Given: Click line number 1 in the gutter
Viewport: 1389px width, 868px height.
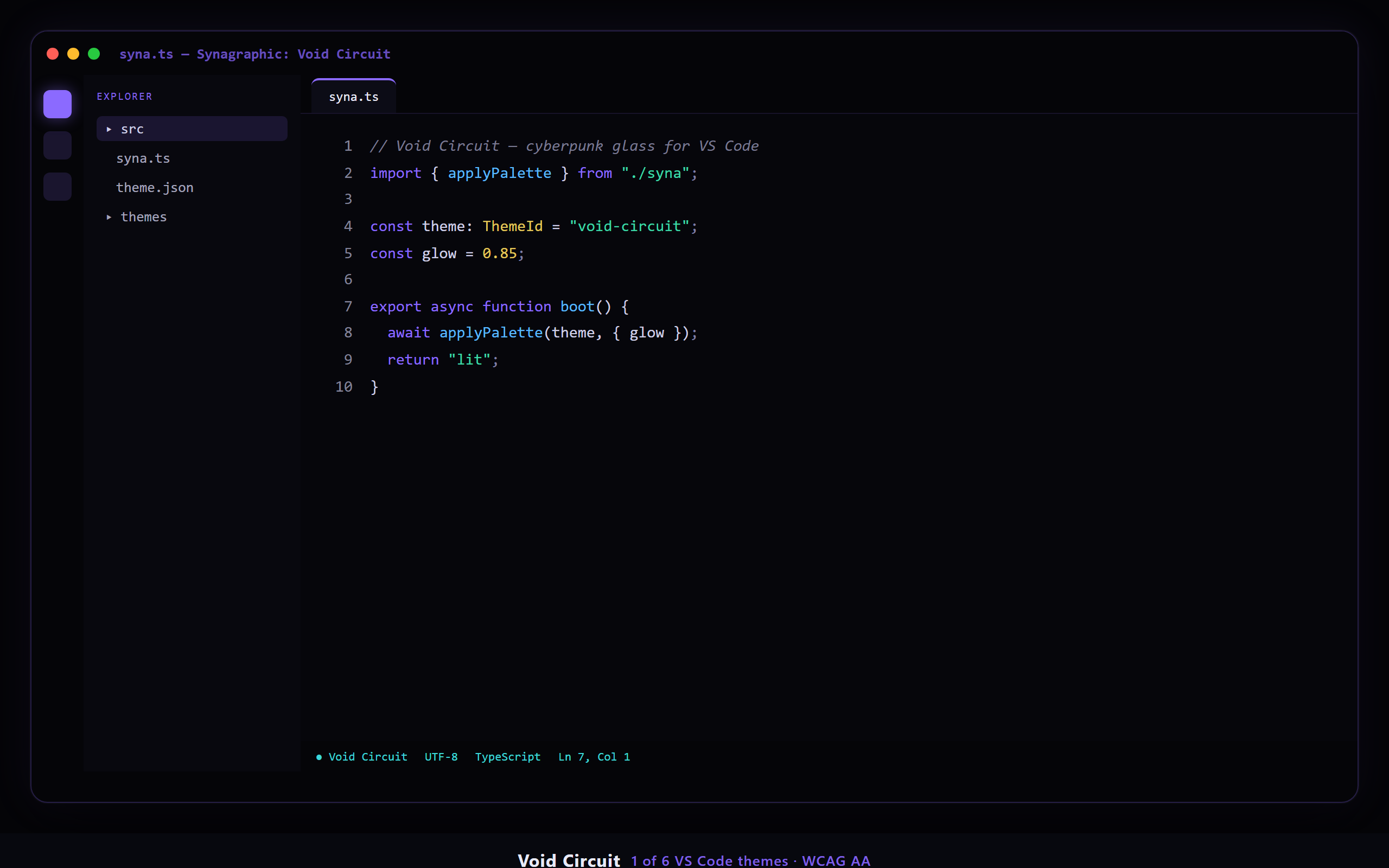Looking at the screenshot, I should (348, 146).
